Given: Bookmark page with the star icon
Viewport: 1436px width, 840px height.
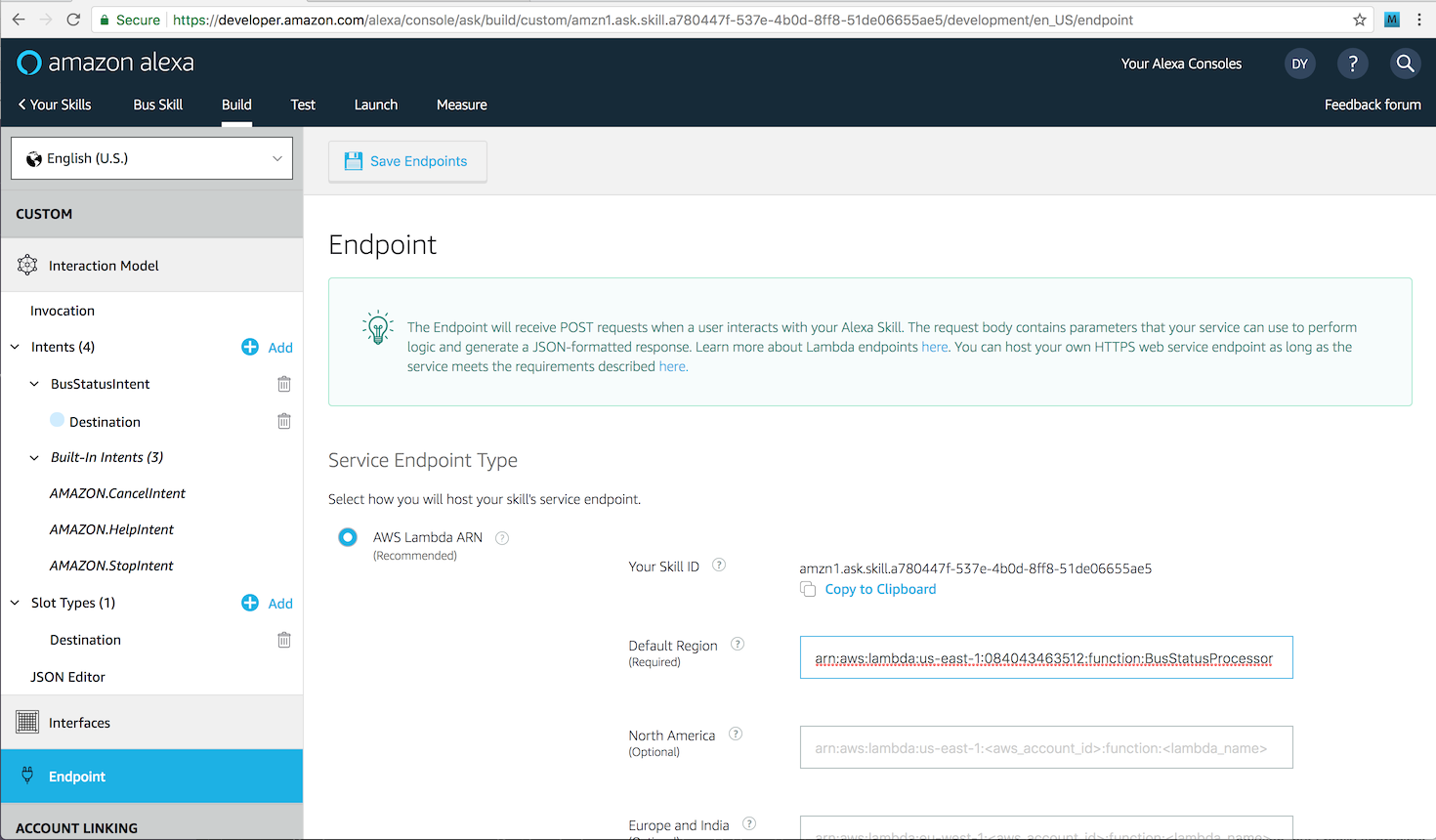Looking at the screenshot, I should [x=1359, y=20].
